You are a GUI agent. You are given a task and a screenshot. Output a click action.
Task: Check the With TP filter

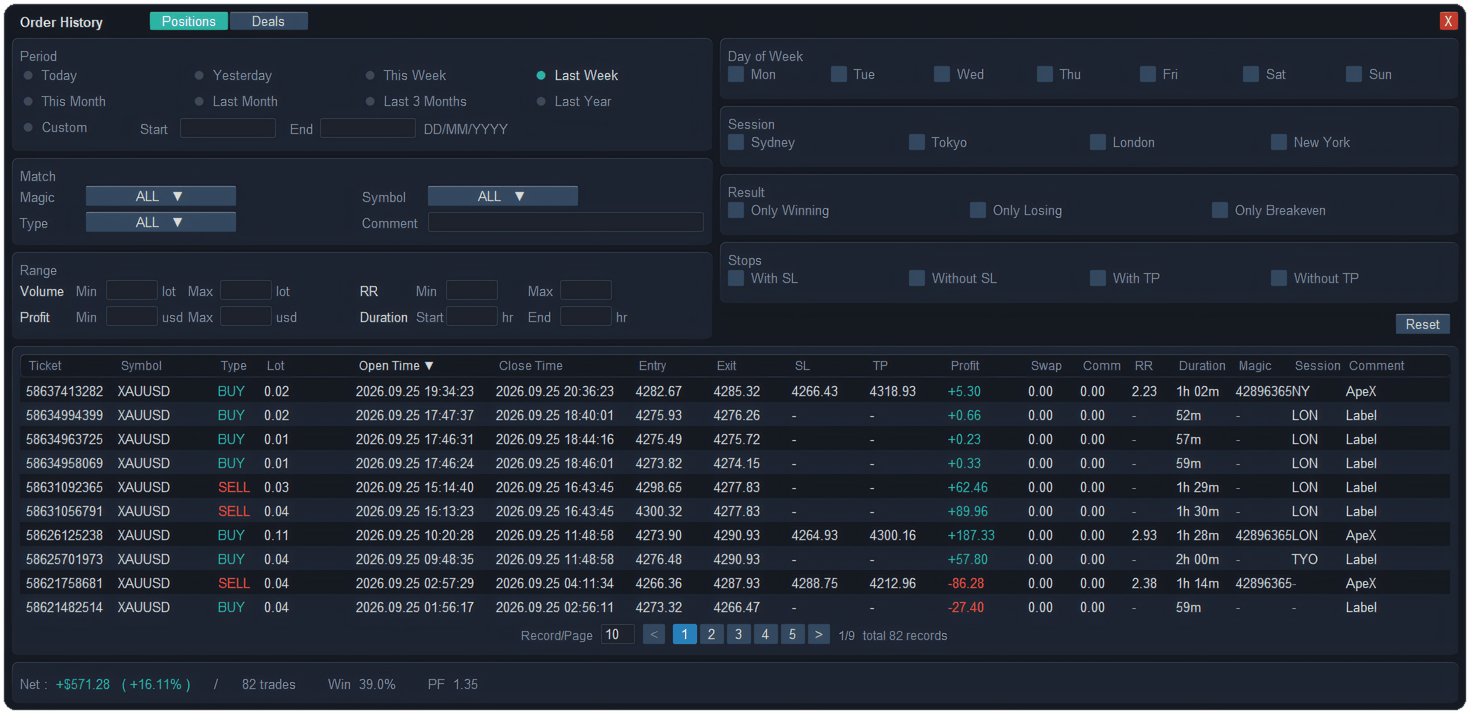(x=1098, y=278)
